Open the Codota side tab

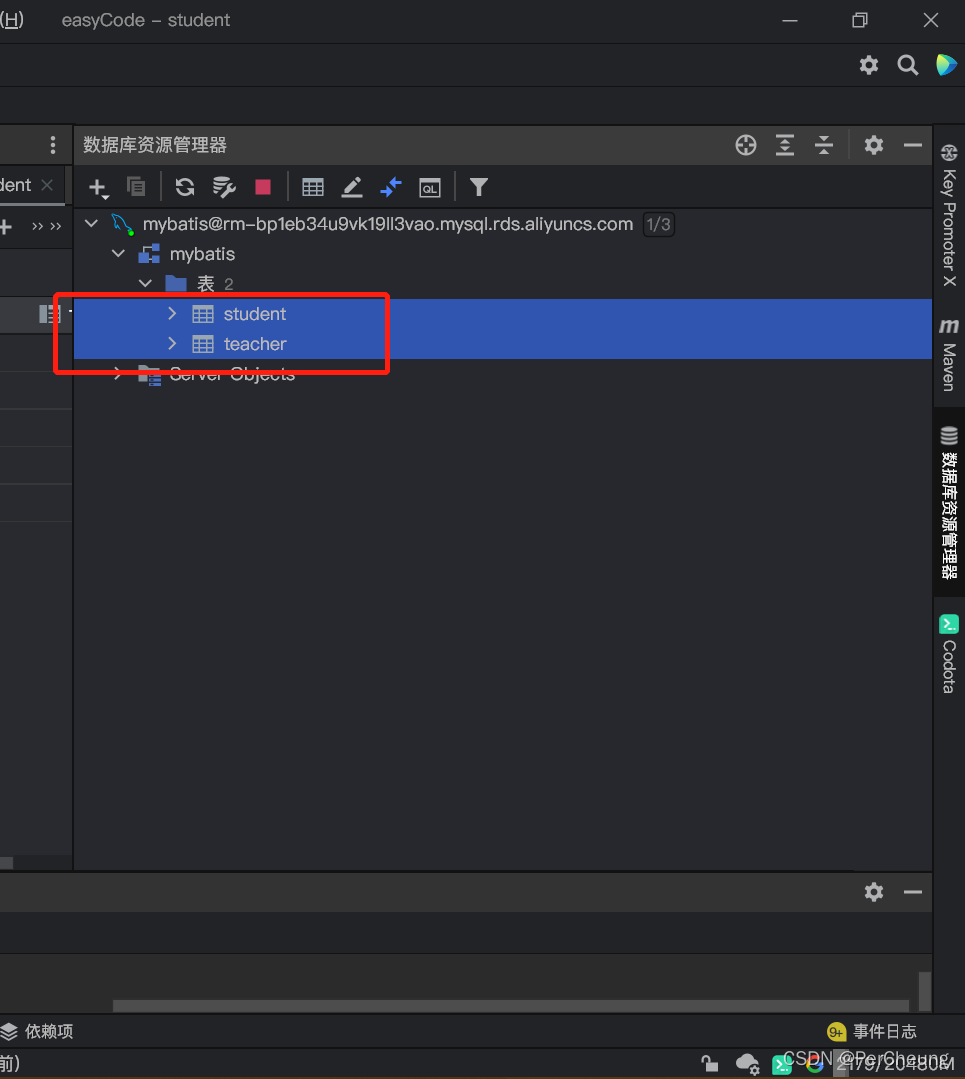(949, 654)
